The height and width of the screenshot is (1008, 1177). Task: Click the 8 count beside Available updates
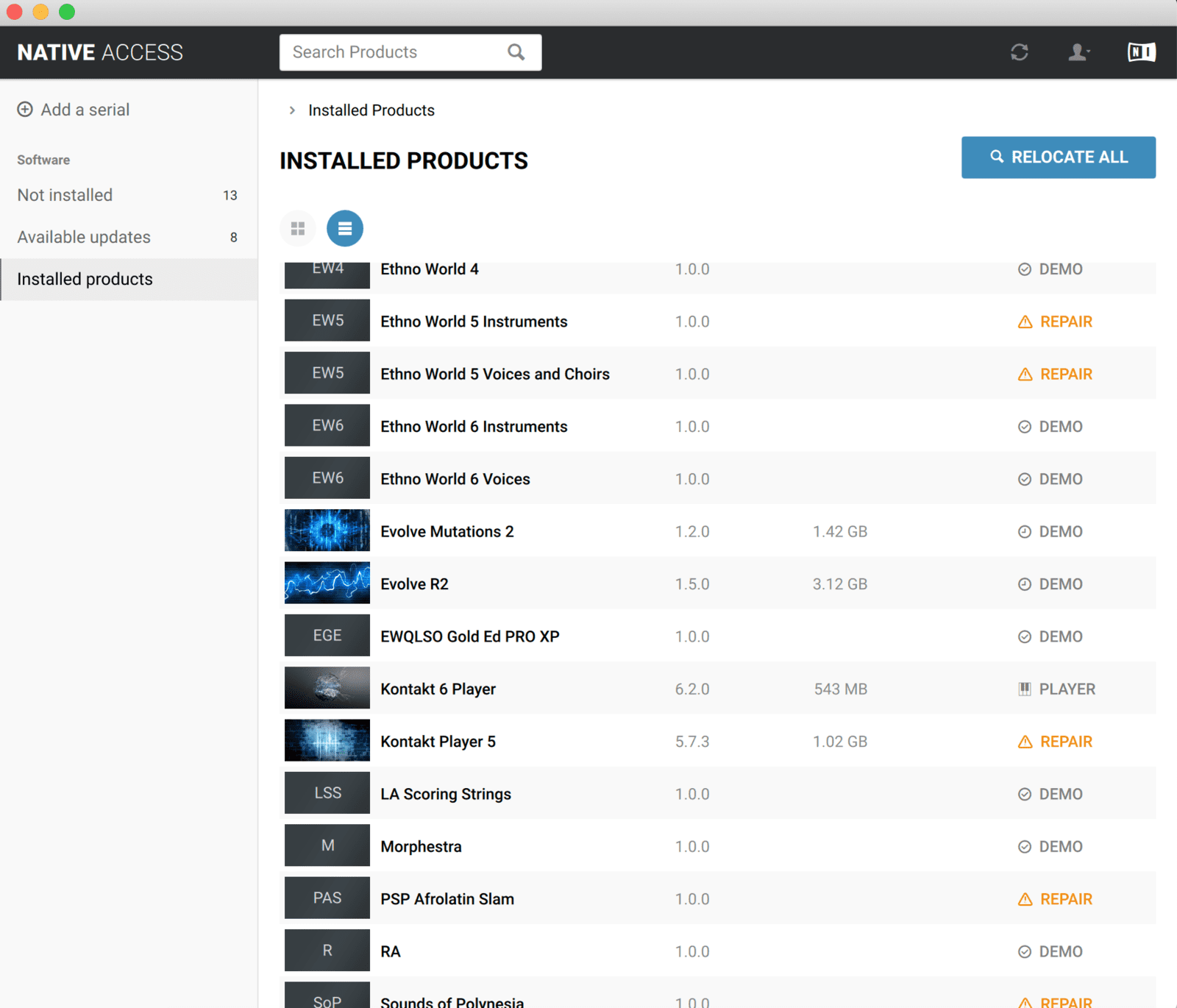click(234, 237)
